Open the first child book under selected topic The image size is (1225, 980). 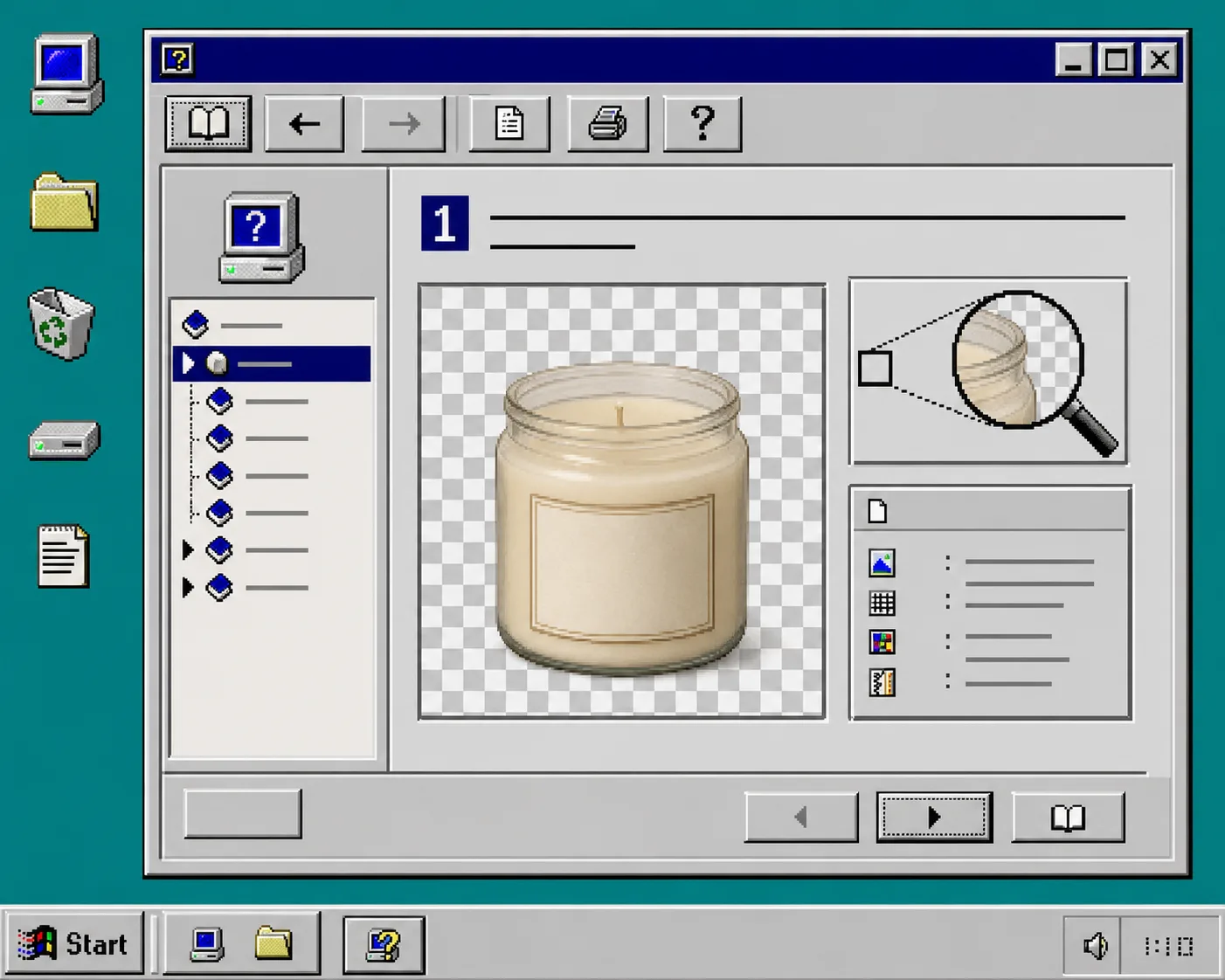[219, 401]
